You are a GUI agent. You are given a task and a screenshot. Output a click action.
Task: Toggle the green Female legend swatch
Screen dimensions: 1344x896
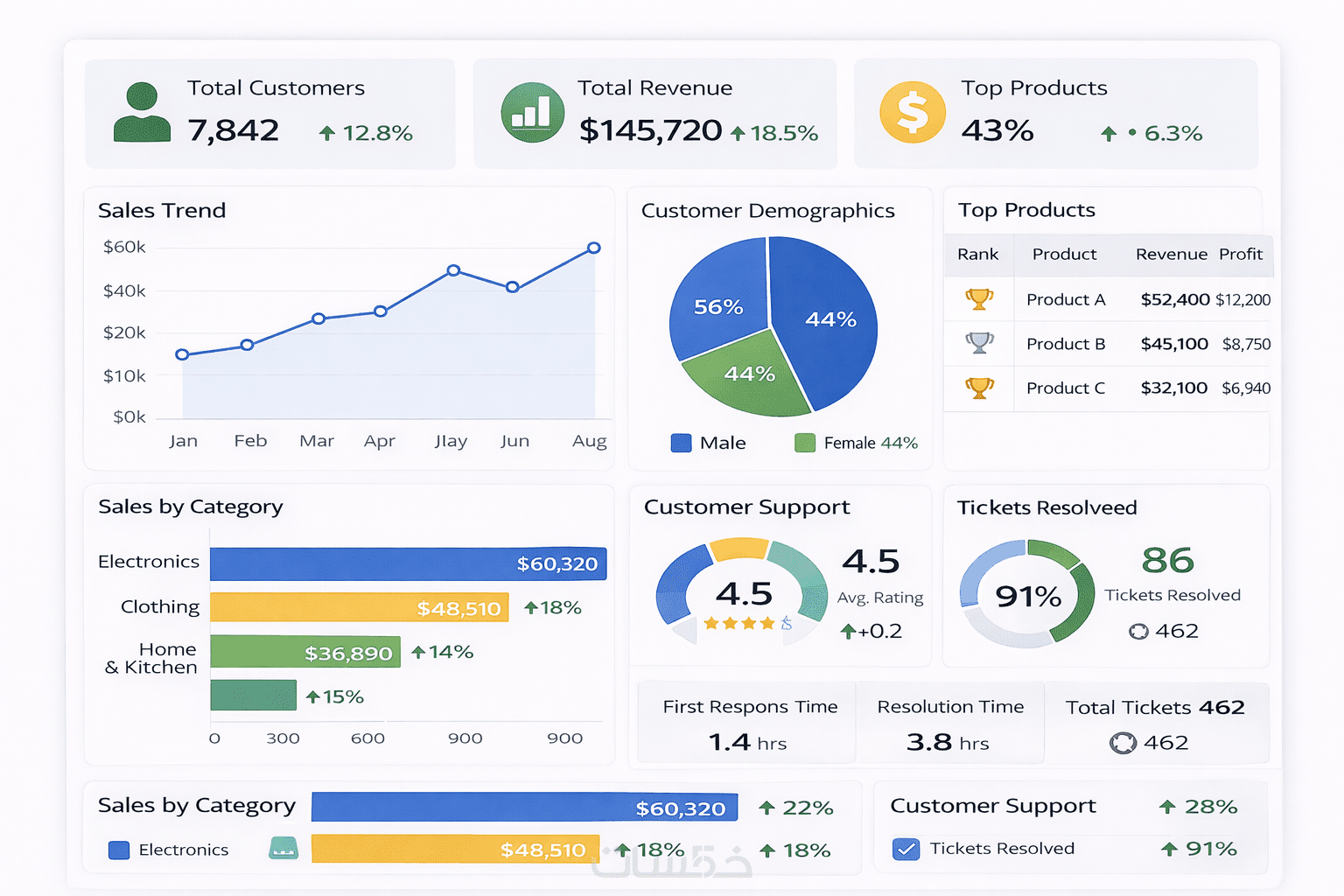tap(805, 443)
